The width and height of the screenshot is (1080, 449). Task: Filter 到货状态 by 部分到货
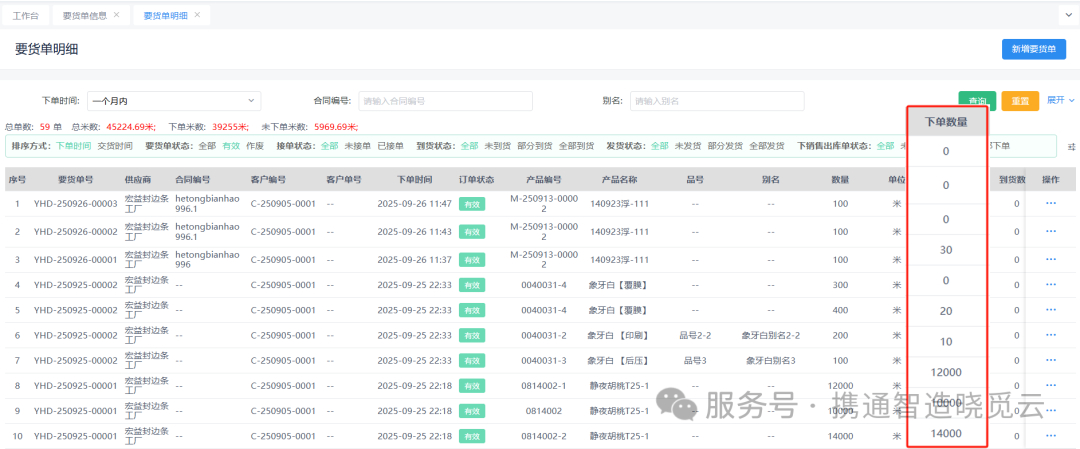coord(535,146)
